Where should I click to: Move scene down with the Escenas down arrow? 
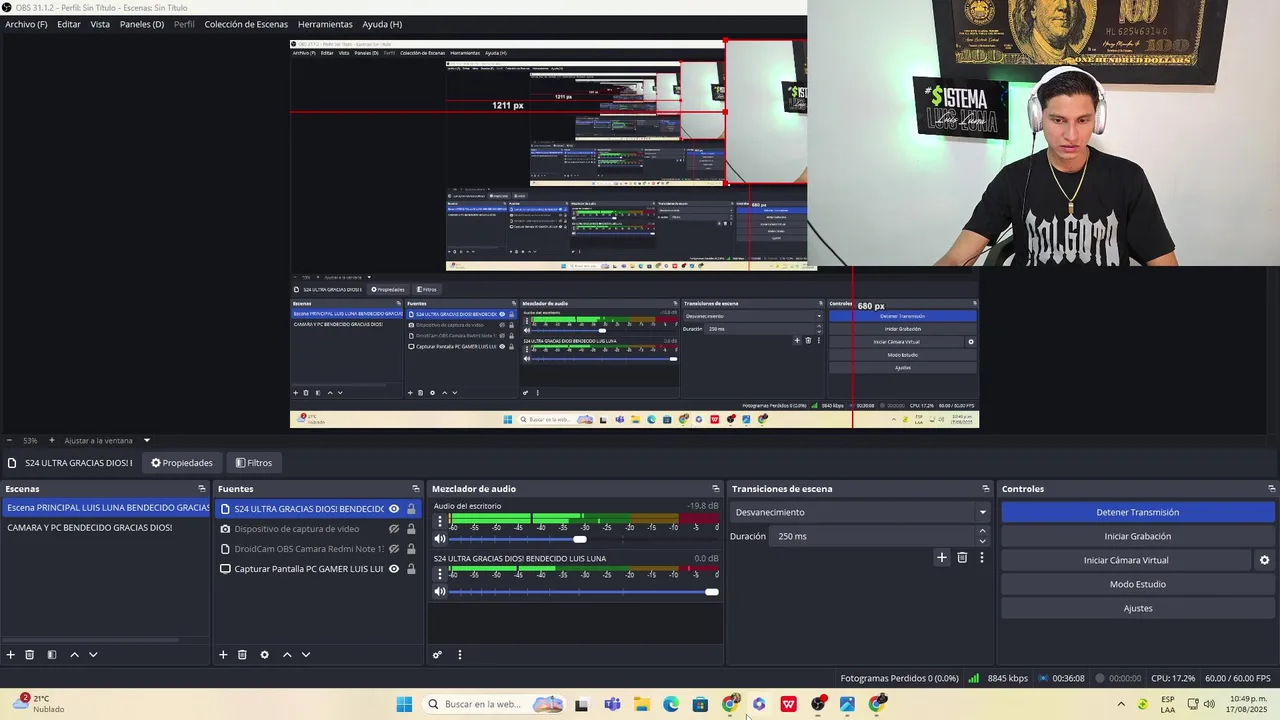pos(93,655)
